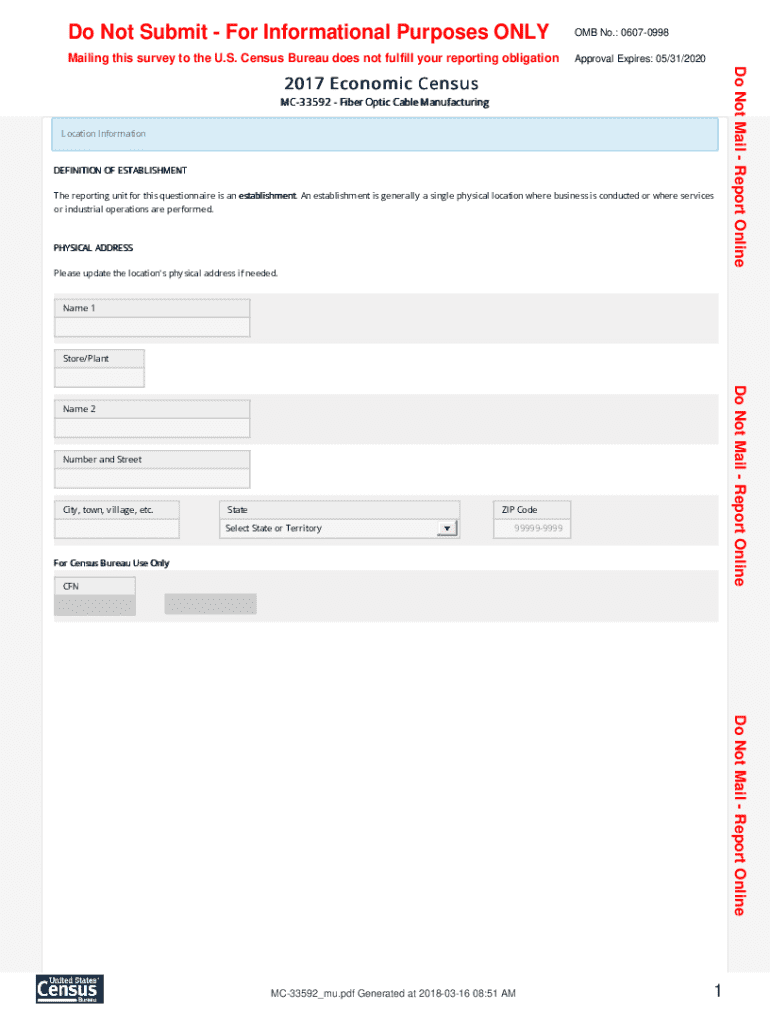Click into the Name 2 field

pyautogui.click(x=152, y=428)
